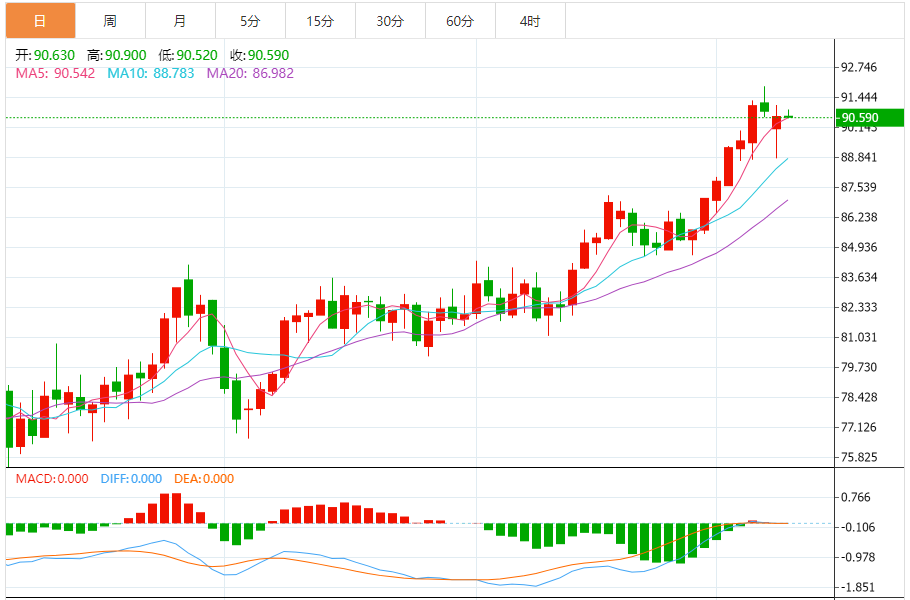This screenshot has width=910, height=600.
Task: Click the 82.333 price axis label
Action: [859, 308]
